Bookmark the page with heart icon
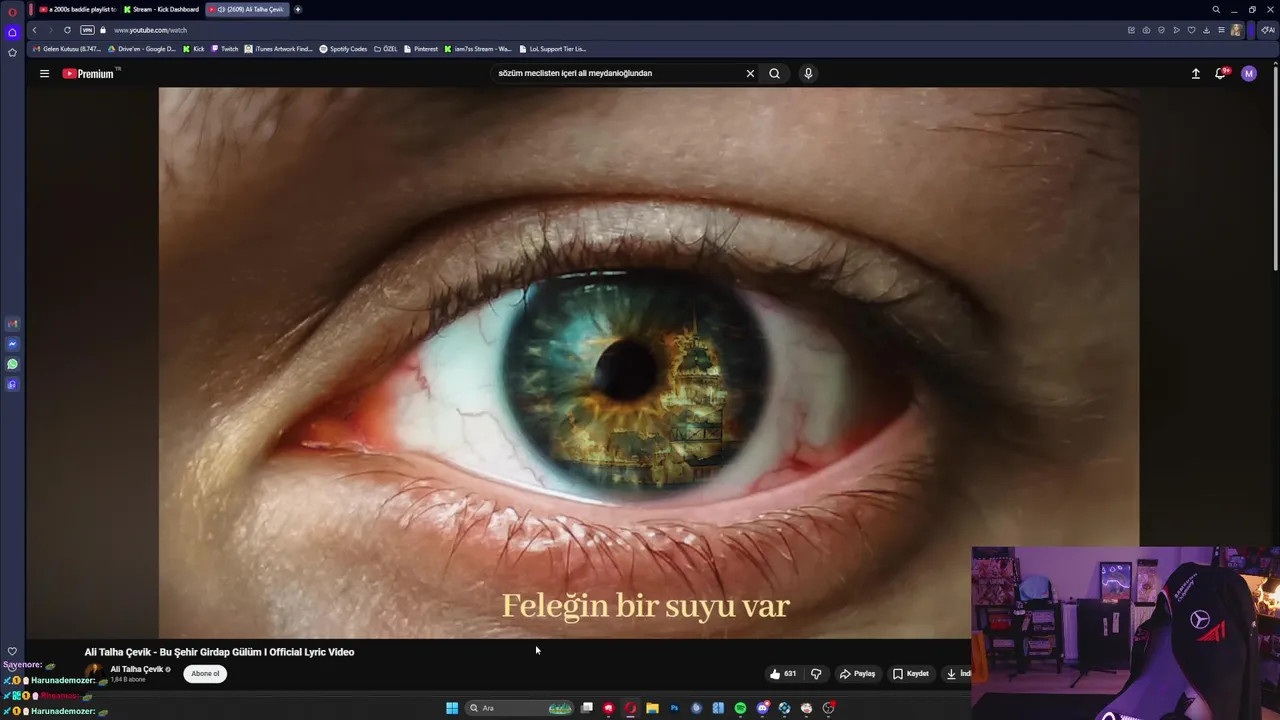This screenshot has width=1280, height=720. [1191, 30]
